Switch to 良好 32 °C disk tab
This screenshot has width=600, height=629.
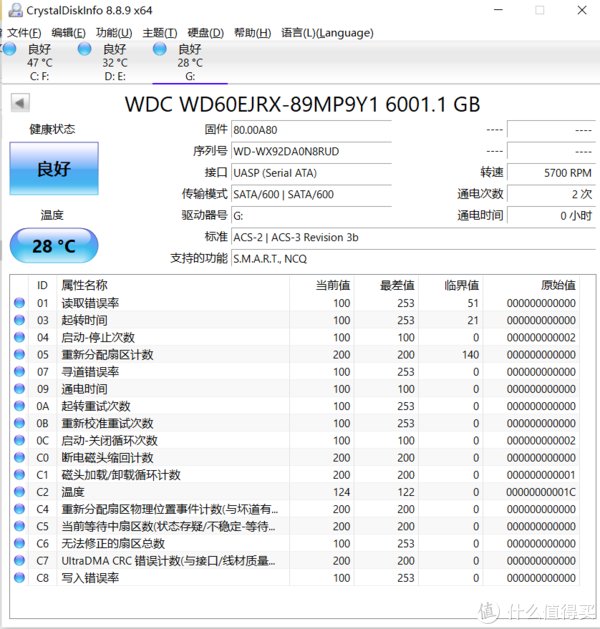click(115, 62)
